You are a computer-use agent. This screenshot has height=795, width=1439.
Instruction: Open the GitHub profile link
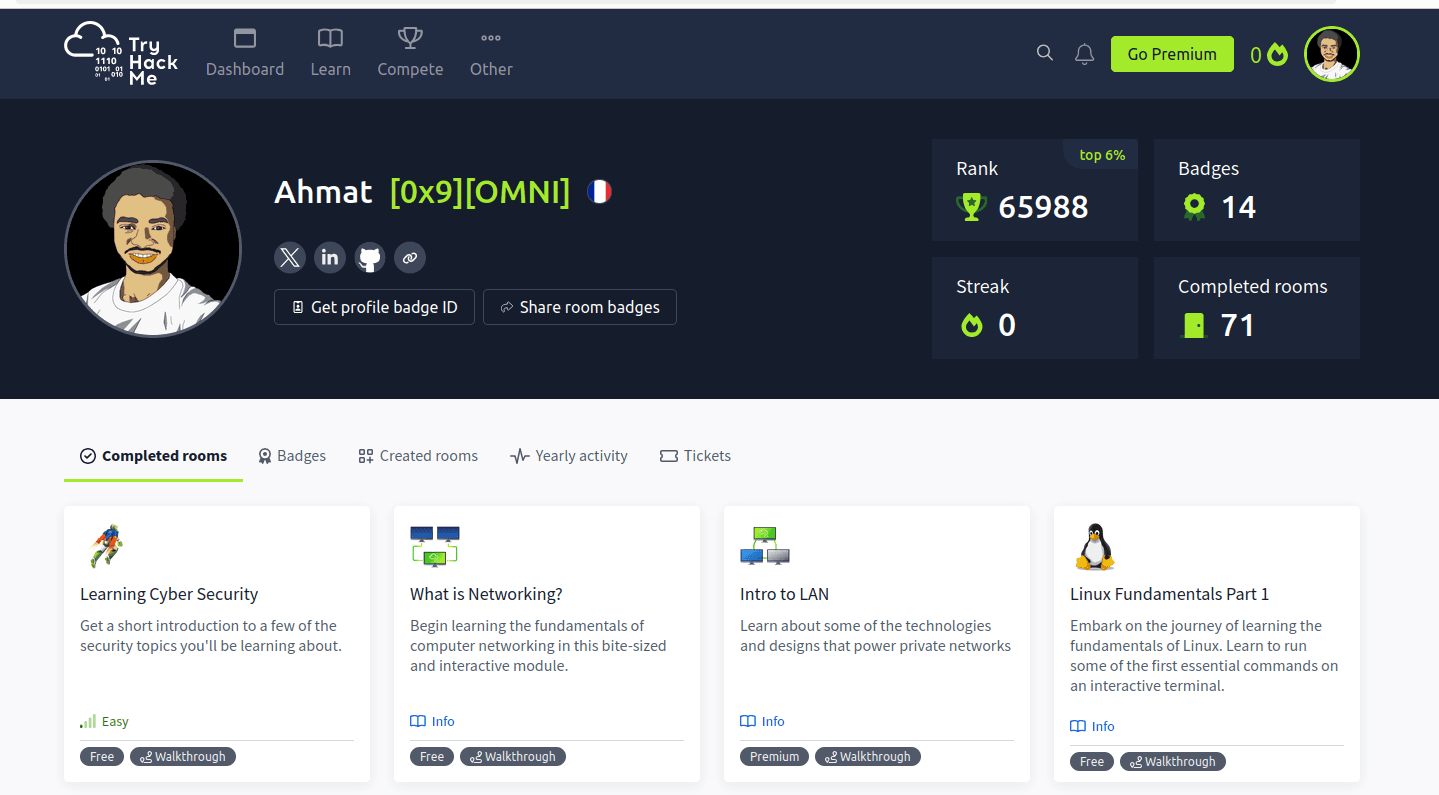(x=370, y=258)
